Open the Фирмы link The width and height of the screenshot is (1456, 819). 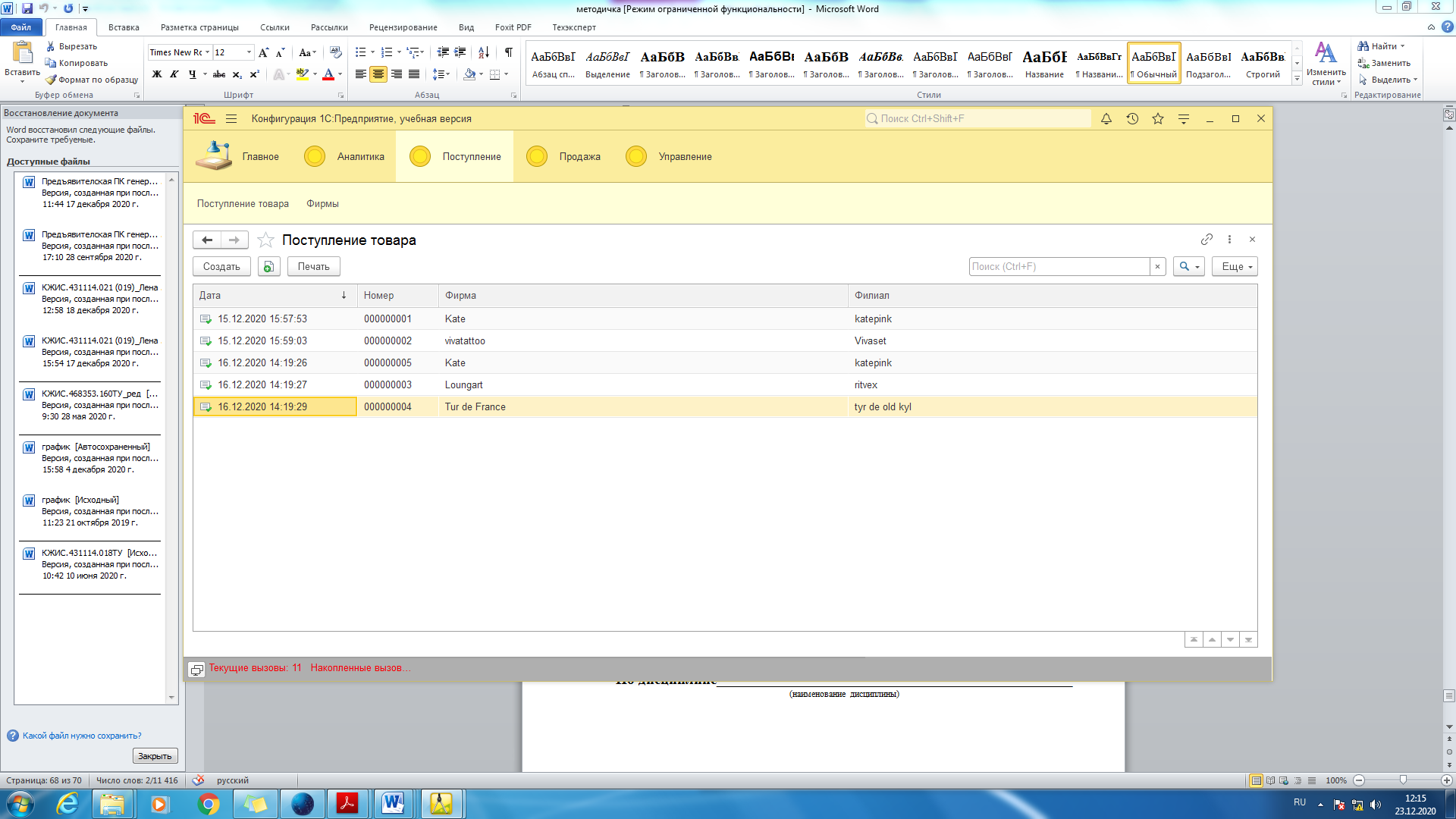coord(322,204)
